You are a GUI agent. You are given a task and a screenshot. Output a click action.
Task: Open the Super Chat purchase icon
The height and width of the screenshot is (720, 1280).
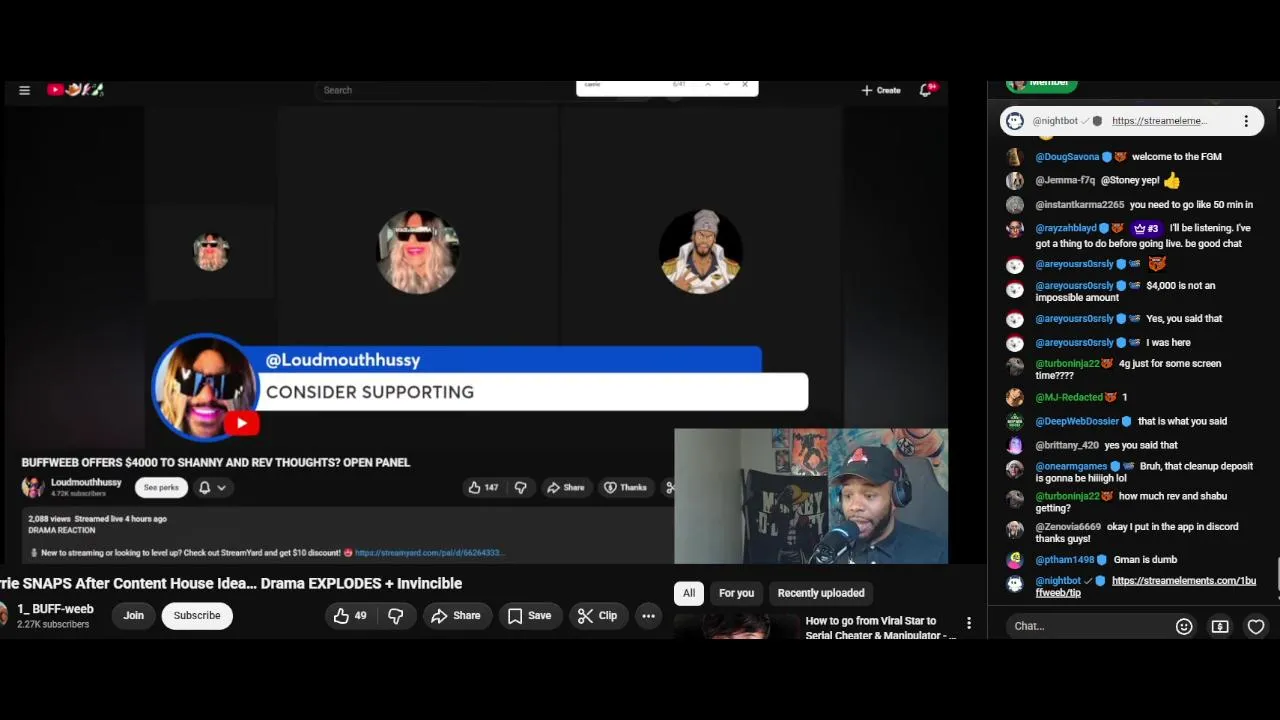[x=1220, y=626]
